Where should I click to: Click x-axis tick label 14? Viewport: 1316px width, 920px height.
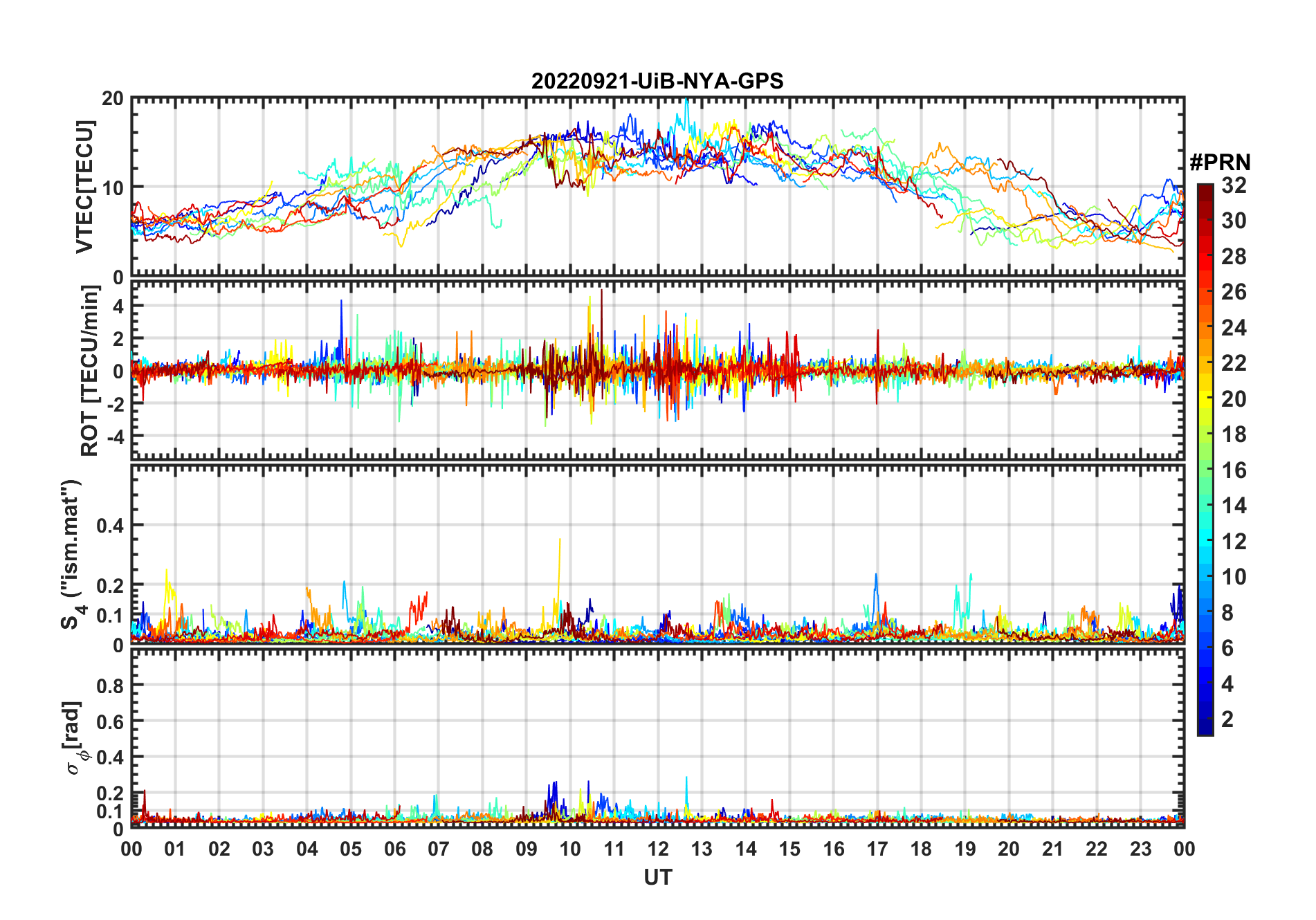746,849
